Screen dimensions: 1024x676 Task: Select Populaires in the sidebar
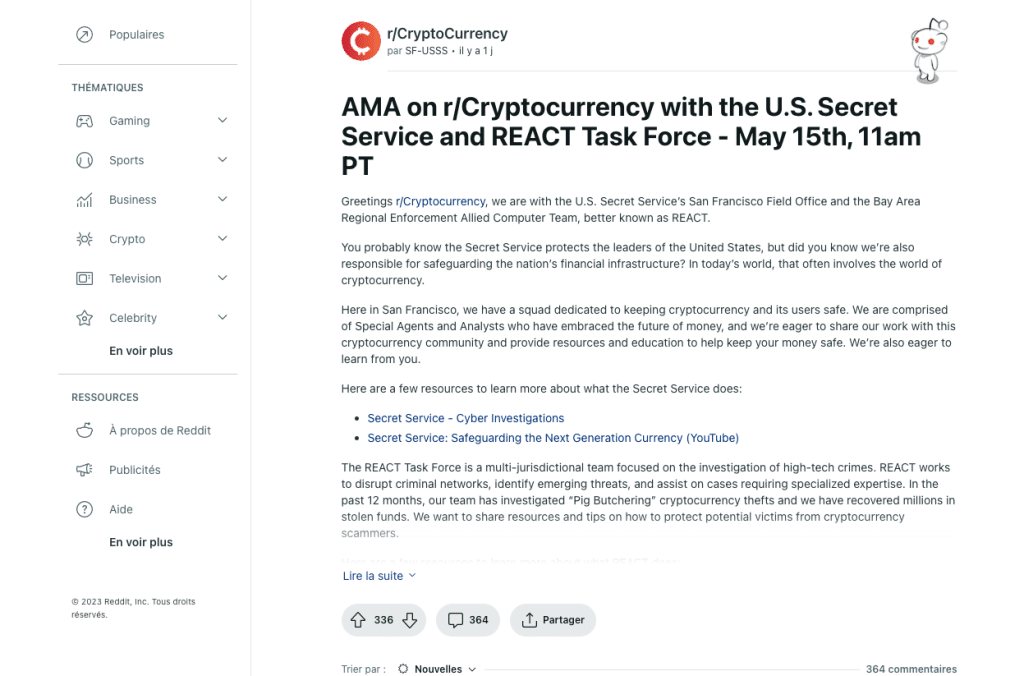[136, 35]
